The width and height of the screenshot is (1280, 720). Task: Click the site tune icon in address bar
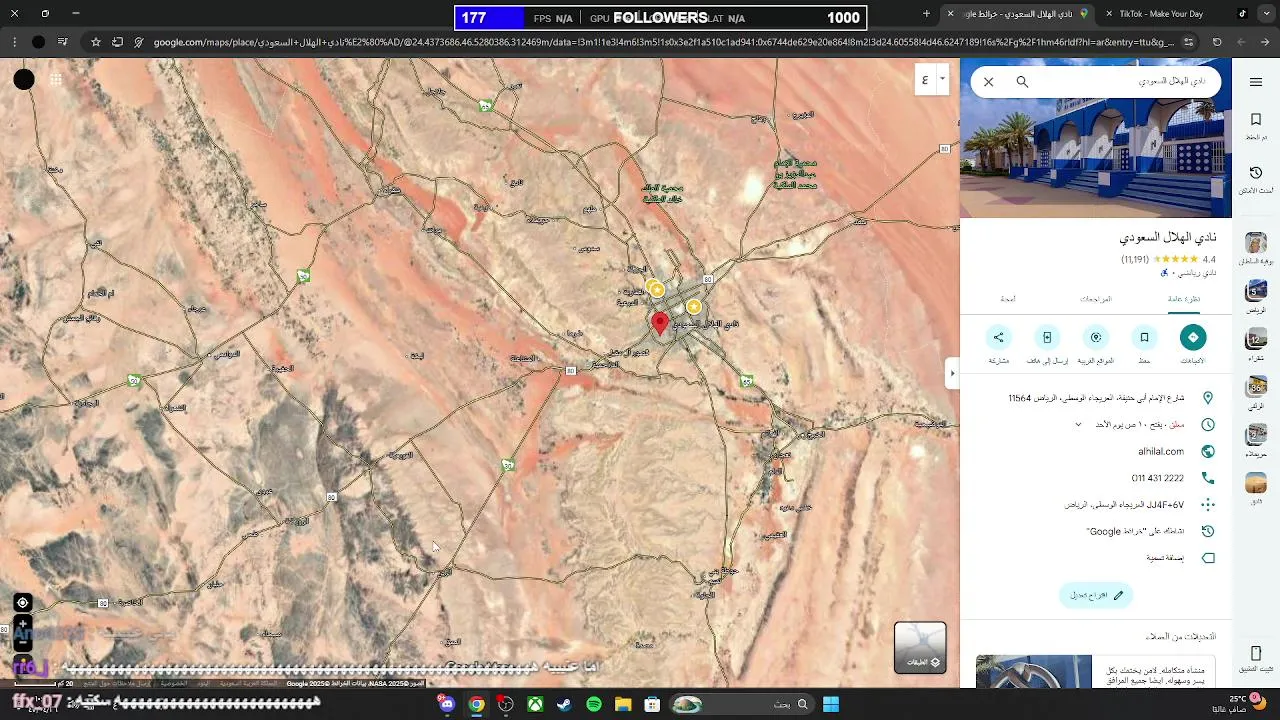tap(1188, 42)
